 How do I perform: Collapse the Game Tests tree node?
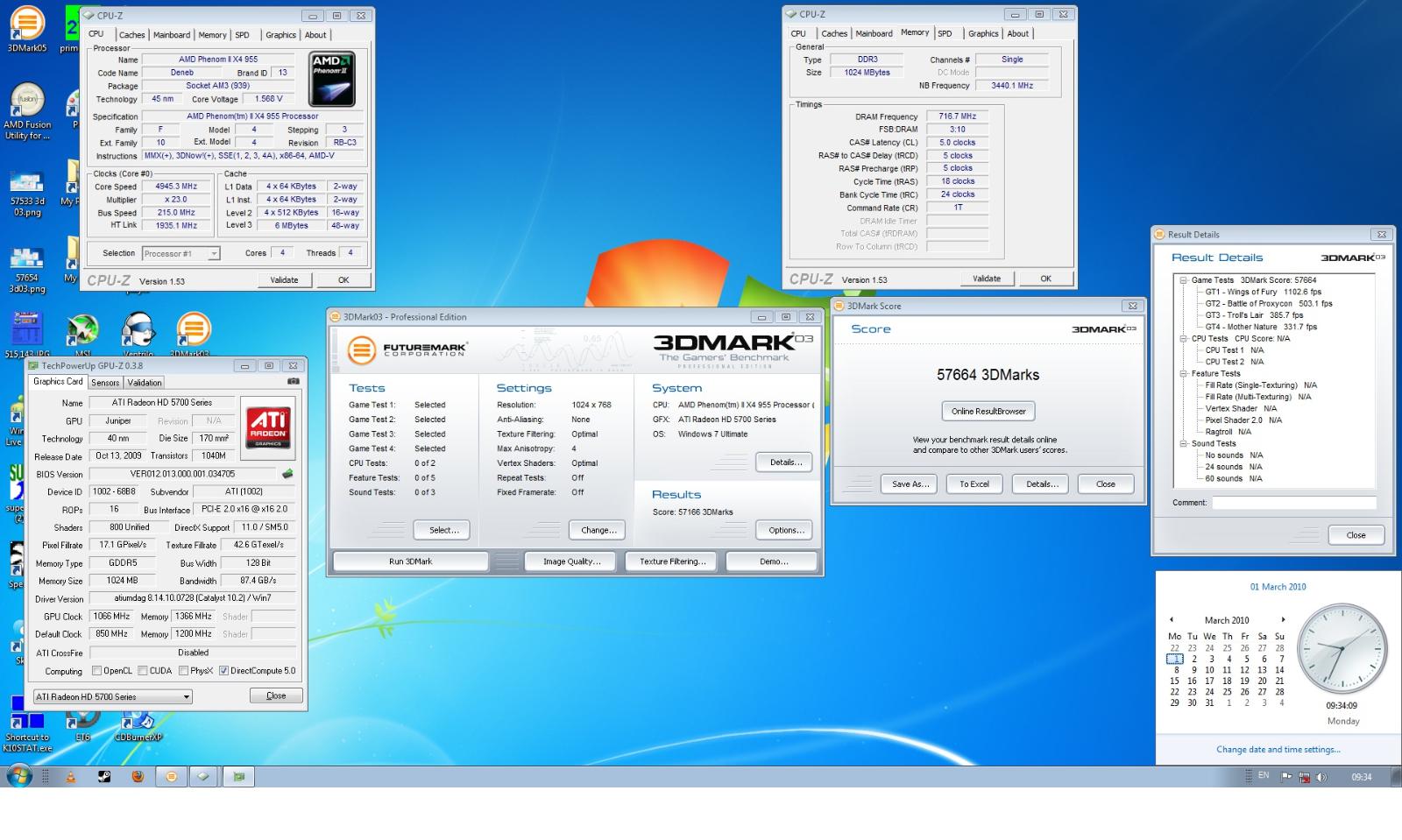[1183, 280]
